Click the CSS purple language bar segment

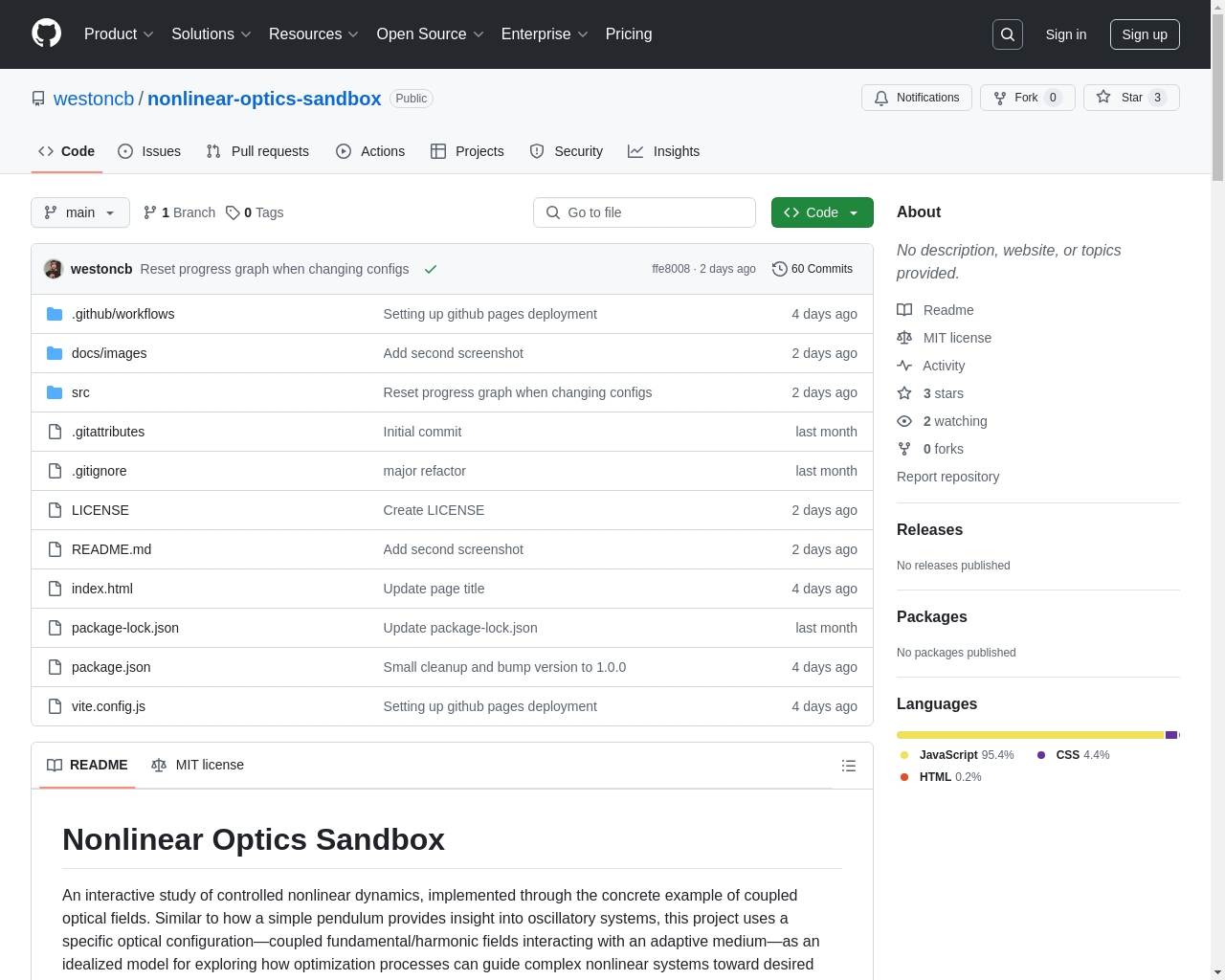1171,735
